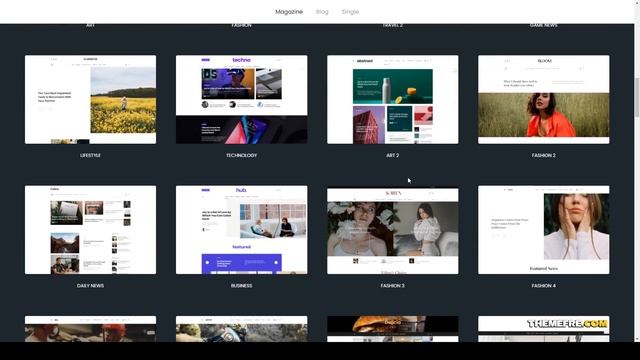640x360 pixels.
Task: Click the FASHION 2 label
Action: pyautogui.click(x=544, y=156)
